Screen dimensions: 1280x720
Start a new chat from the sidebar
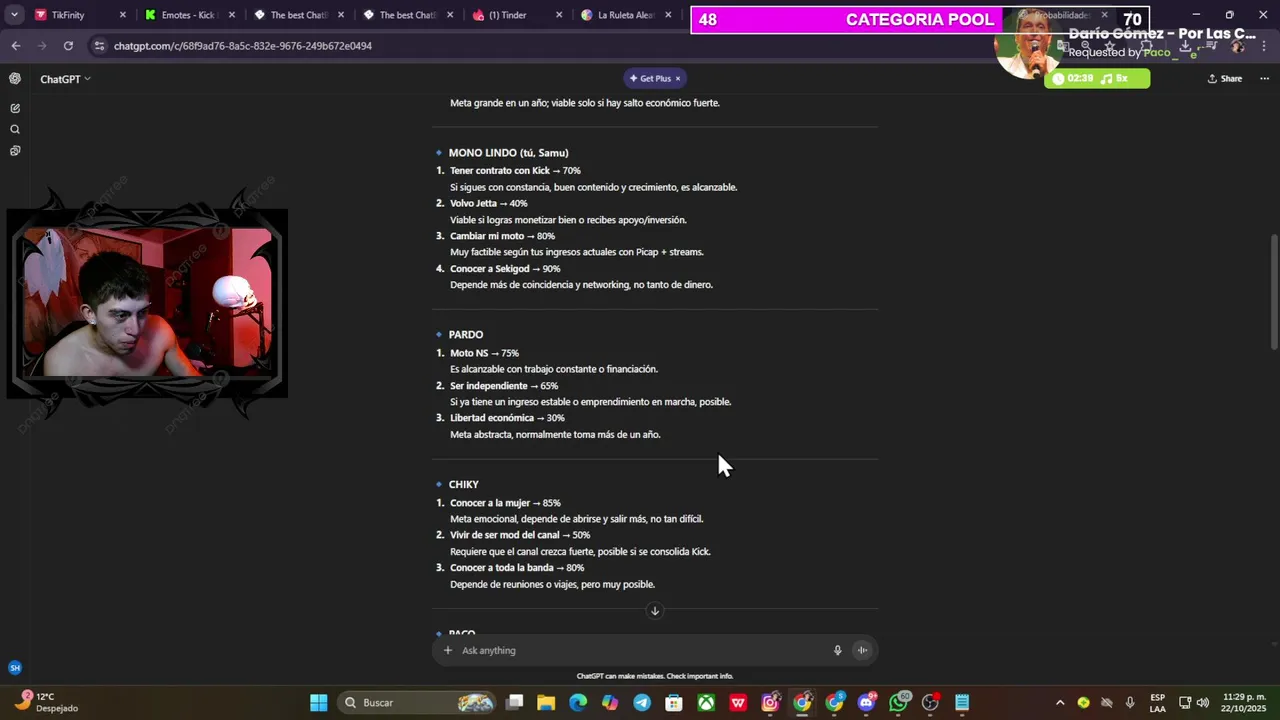[x=15, y=108]
